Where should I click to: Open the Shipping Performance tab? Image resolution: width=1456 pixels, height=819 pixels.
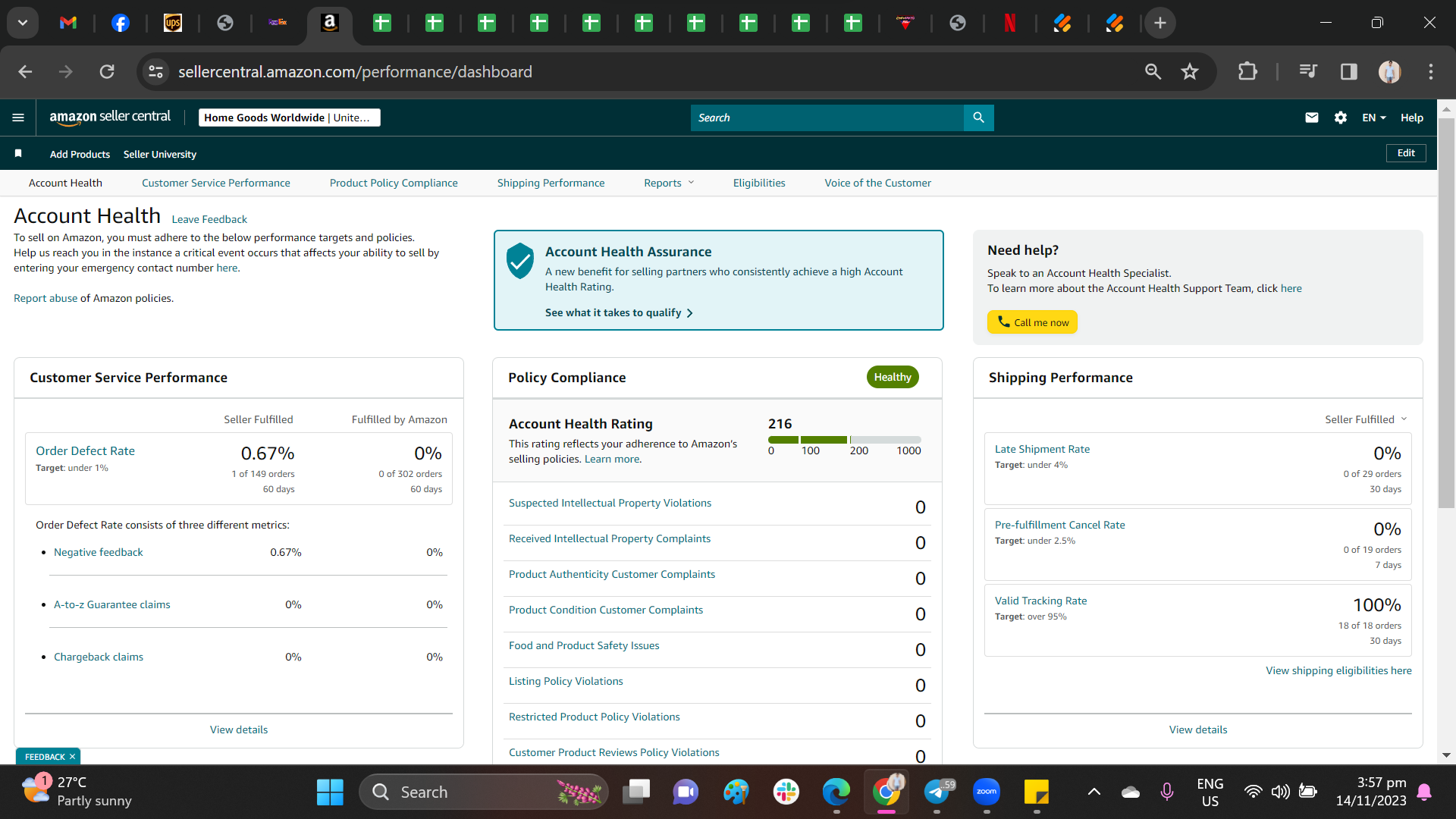tap(551, 183)
